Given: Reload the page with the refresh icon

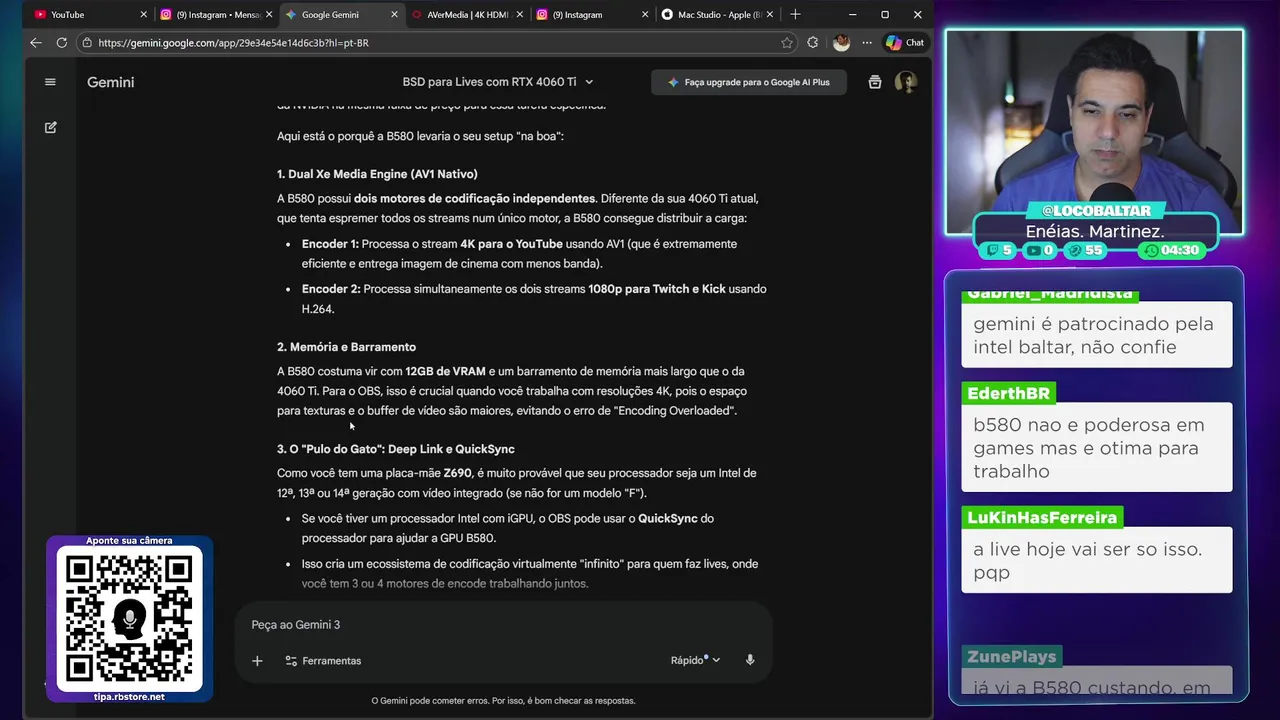Looking at the screenshot, I should click(62, 43).
